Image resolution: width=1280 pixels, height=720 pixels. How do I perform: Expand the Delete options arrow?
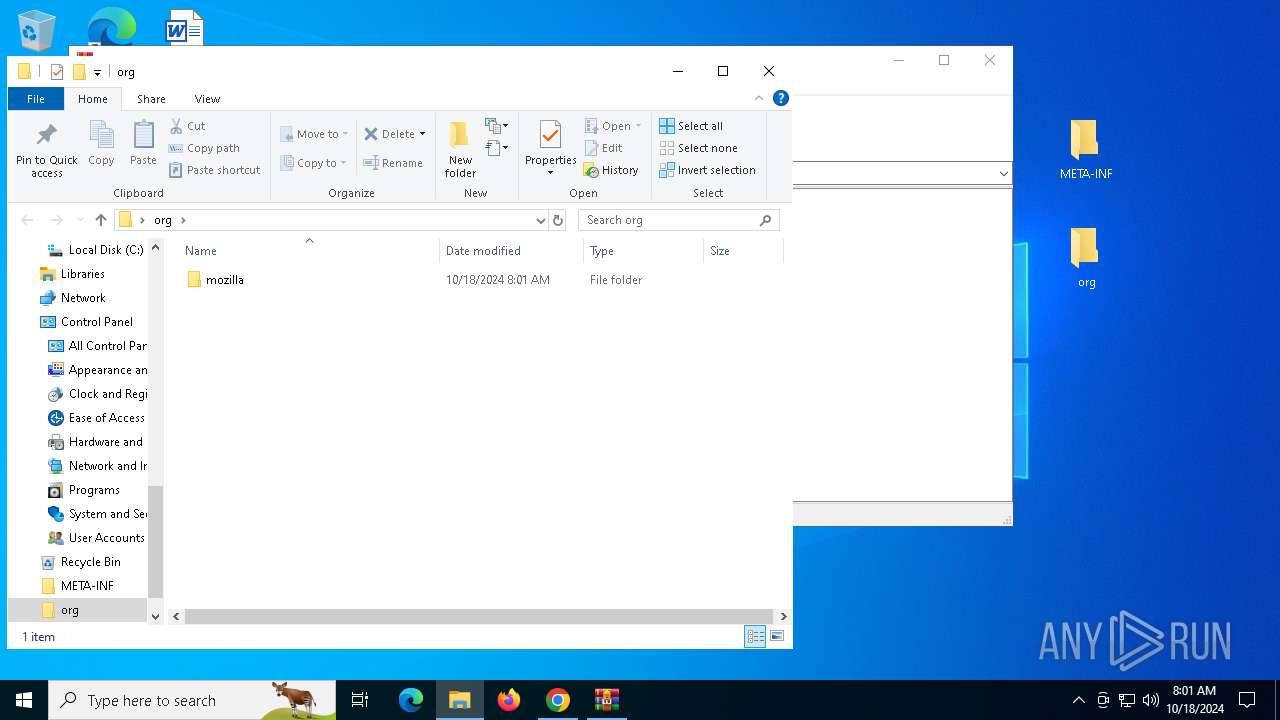click(422, 134)
